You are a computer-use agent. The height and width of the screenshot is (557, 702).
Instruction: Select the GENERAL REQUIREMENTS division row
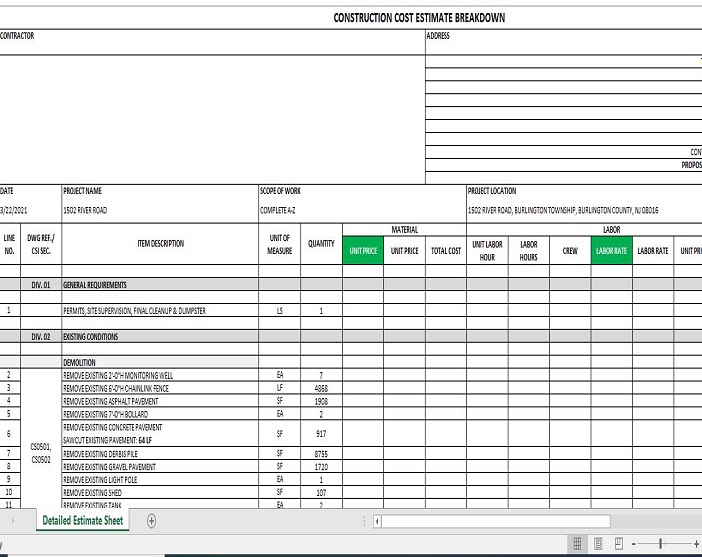[160, 285]
